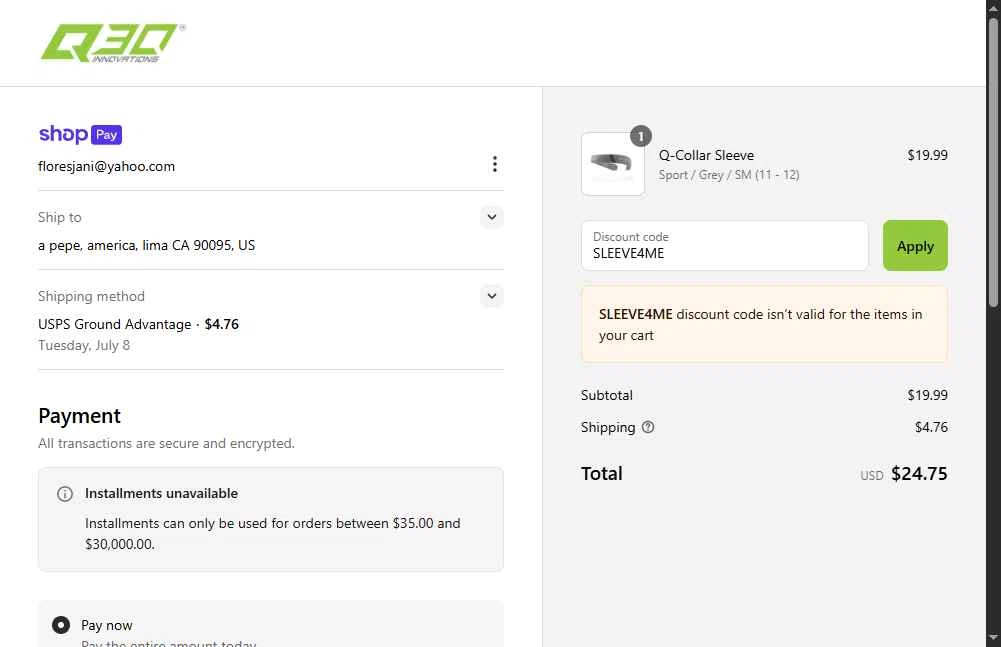The width and height of the screenshot is (1001, 647).
Task: Click the address 'a pepe, america, lima CA 90095, US'
Action: pyautogui.click(x=146, y=245)
